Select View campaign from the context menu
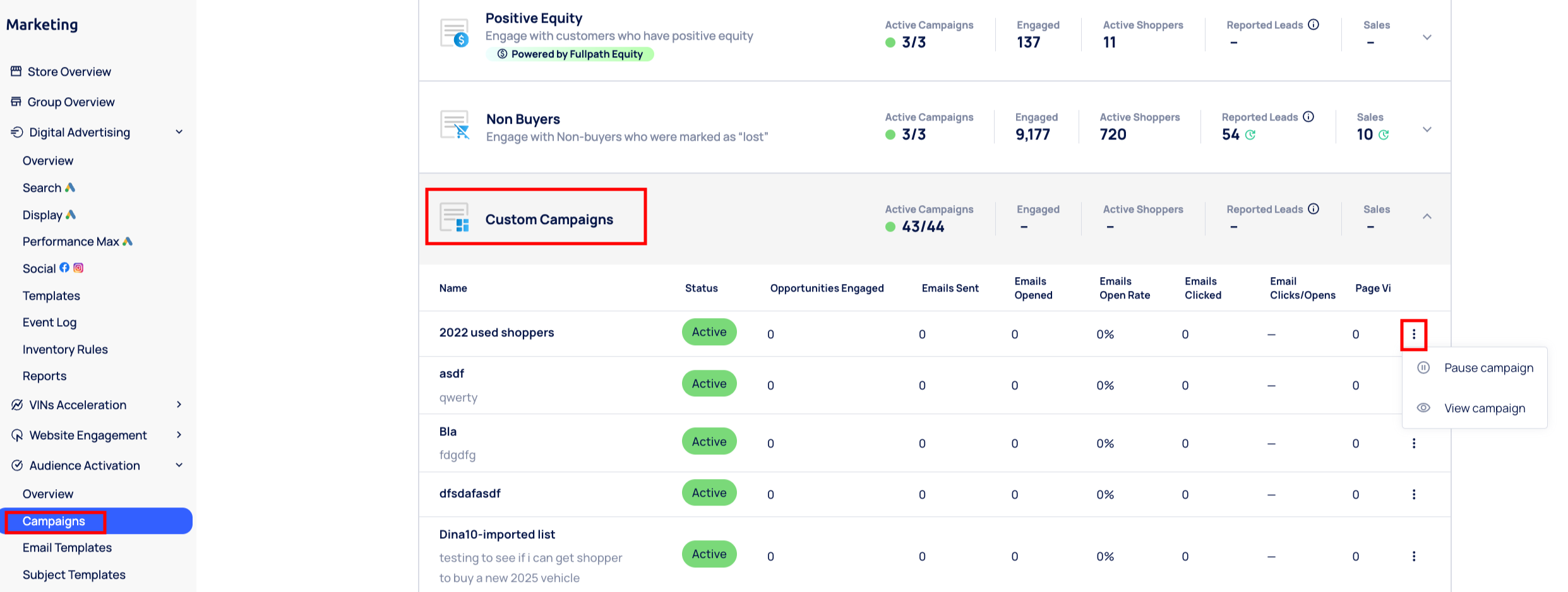1568x592 pixels. (1484, 408)
